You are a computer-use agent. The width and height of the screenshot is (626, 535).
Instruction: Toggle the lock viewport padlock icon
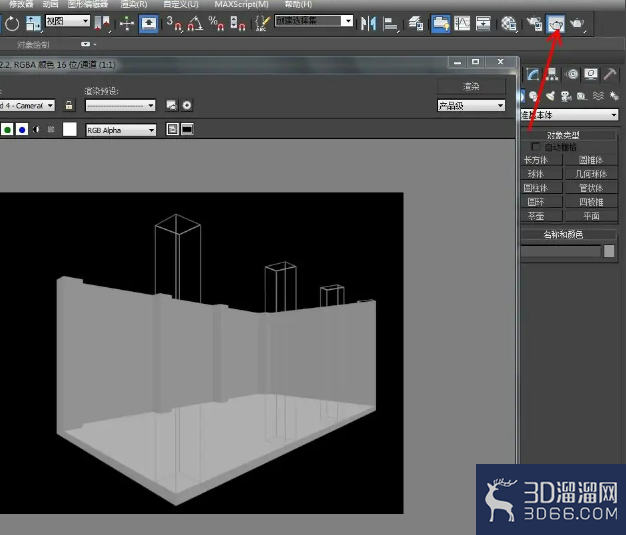[x=69, y=105]
